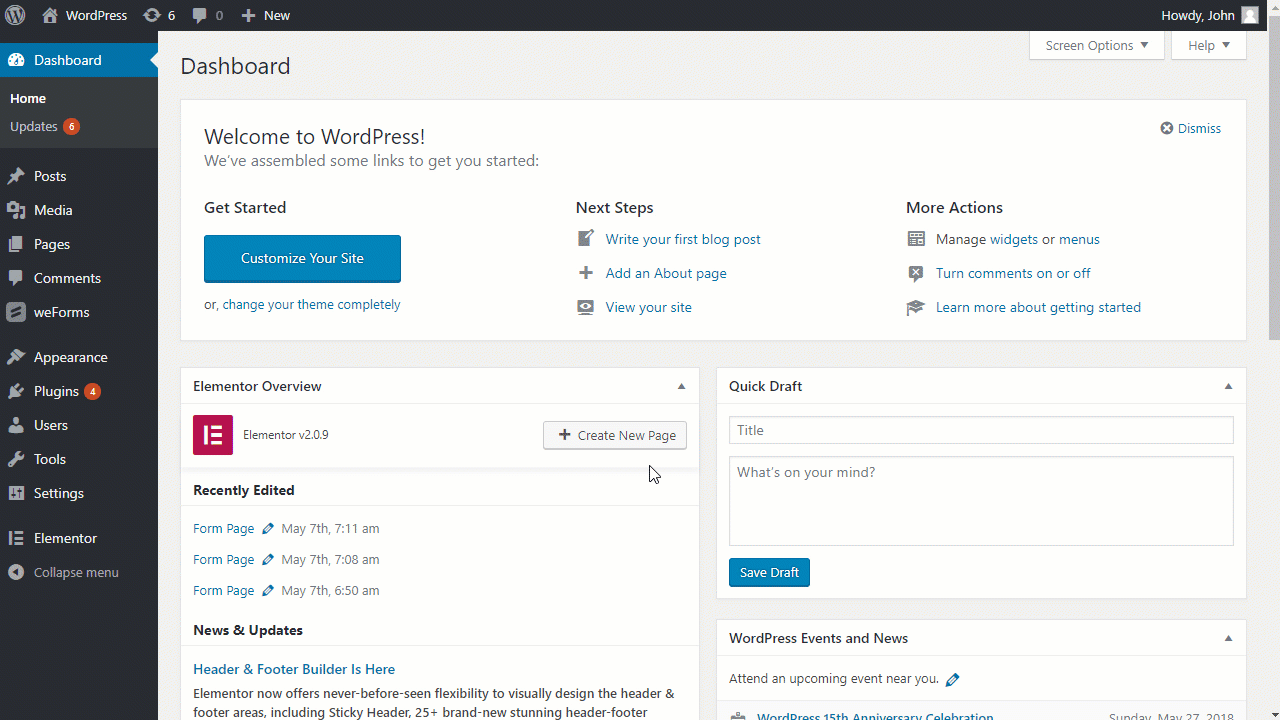Click edit pencil beside Form Page 6:50 am

coord(268,590)
